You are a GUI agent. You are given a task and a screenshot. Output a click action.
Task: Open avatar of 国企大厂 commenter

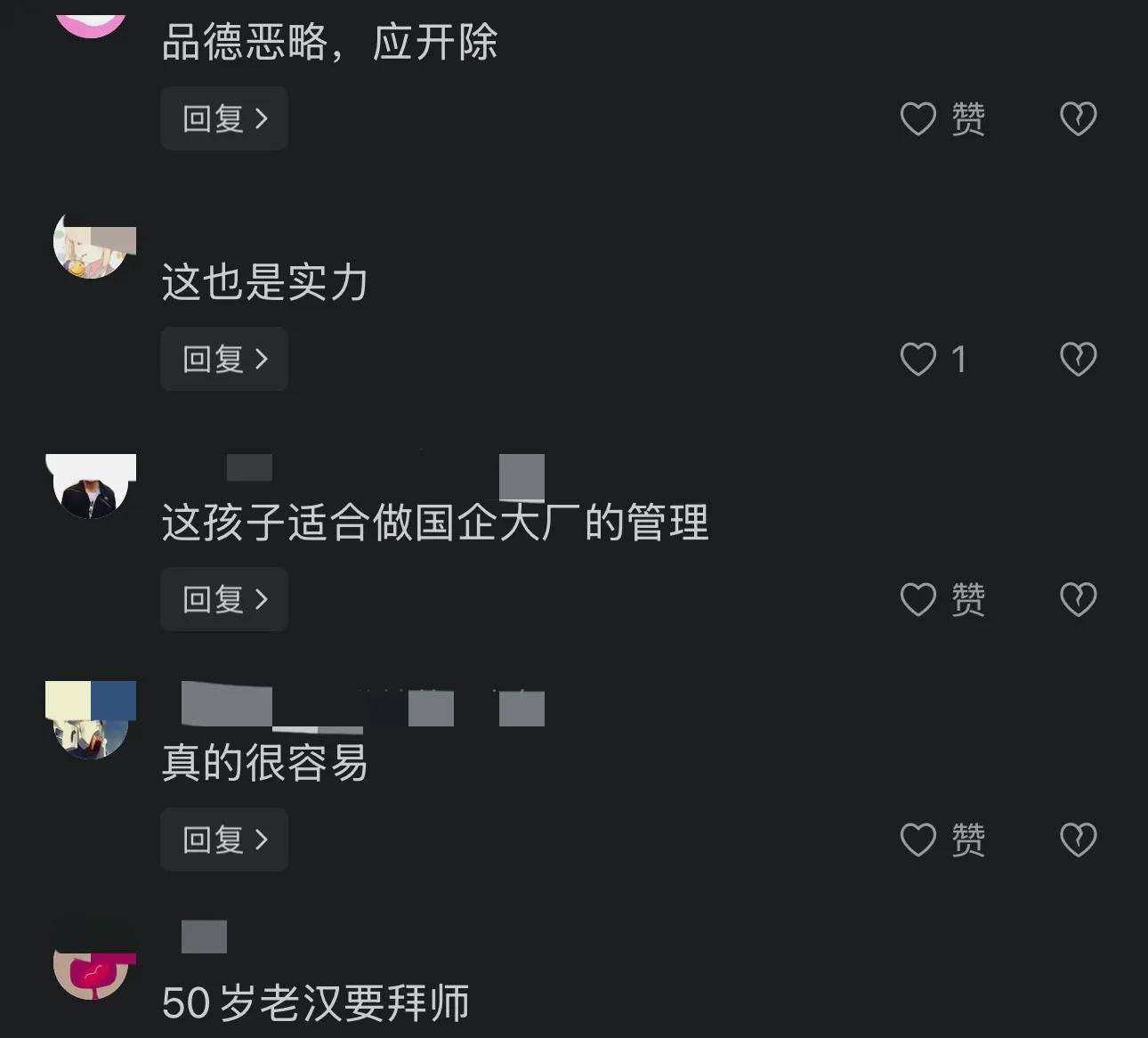coord(91,486)
